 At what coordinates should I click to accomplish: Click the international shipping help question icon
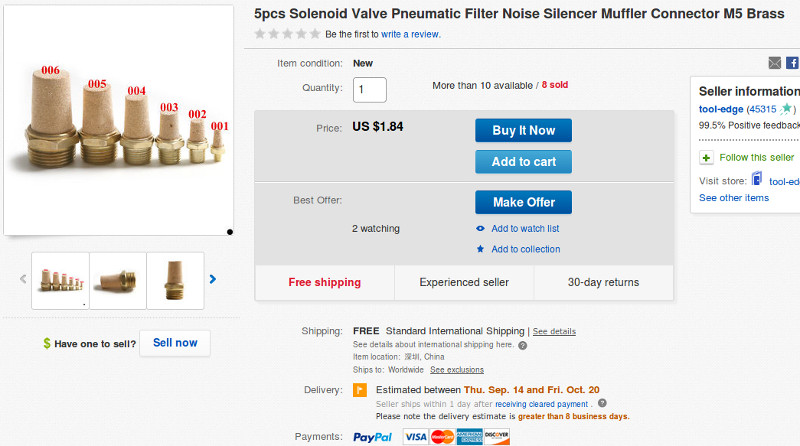click(523, 345)
